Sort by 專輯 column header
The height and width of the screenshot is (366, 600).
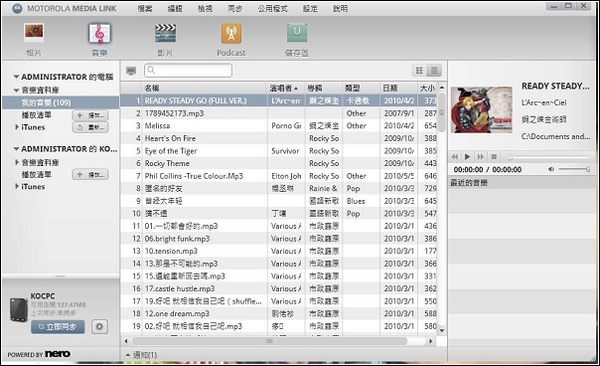coord(323,88)
